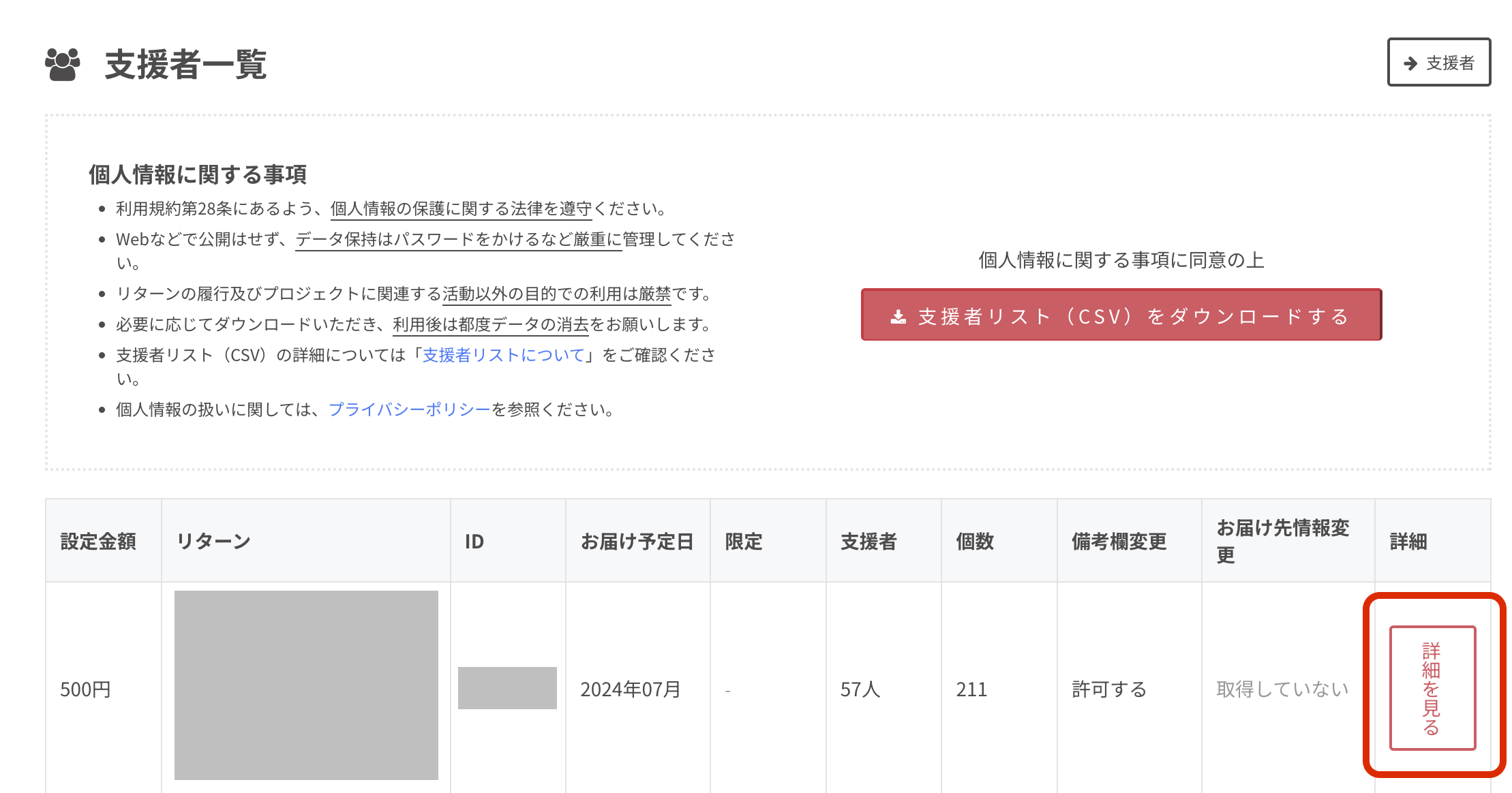The height and width of the screenshot is (793, 1512).
Task: Click the 設定金額 column header
Action: tap(99, 542)
